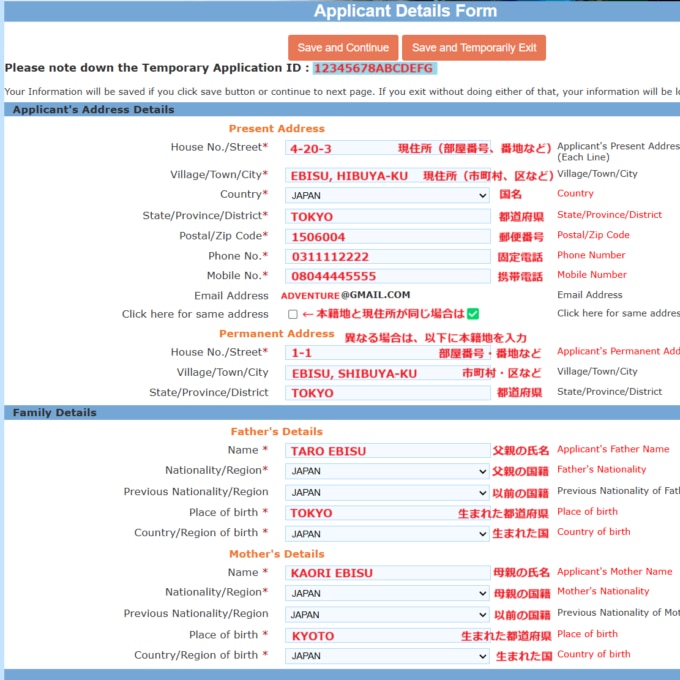The image size is (680, 680).
Task: Tick the same address checkbox
Action: (x=293, y=315)
